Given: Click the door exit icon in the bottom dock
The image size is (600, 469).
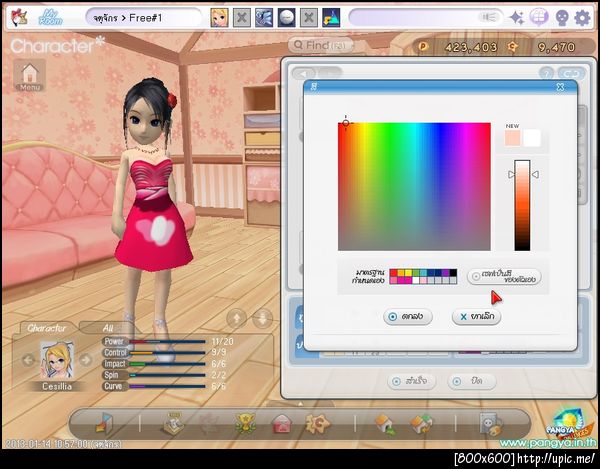Looking at the screenshot, I should [104, 424].
